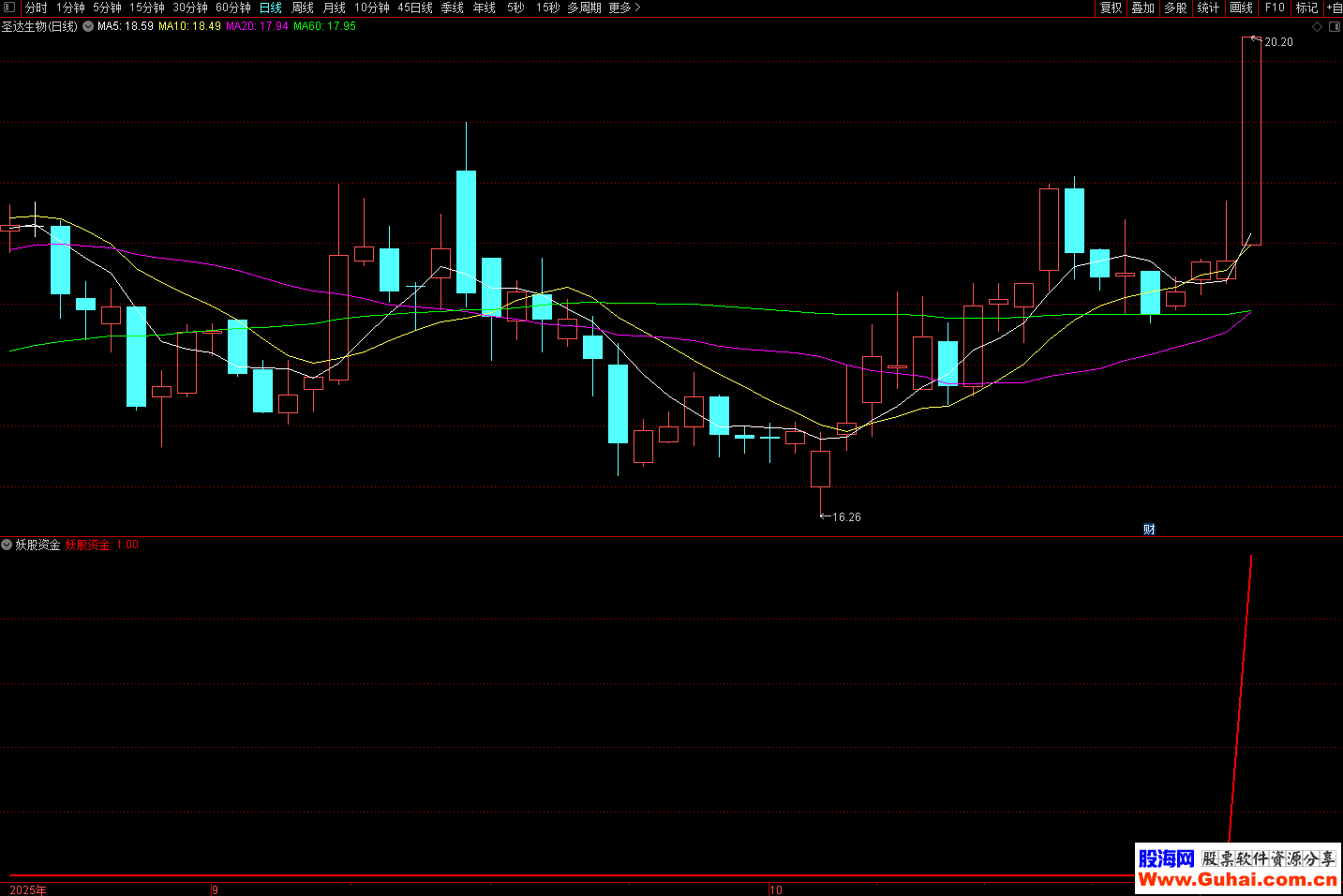Image resolution: width=1343 pixels, height=896 pixels.
Task: Expand the 妖股资金 indicator dropdown
Action: 7,545
